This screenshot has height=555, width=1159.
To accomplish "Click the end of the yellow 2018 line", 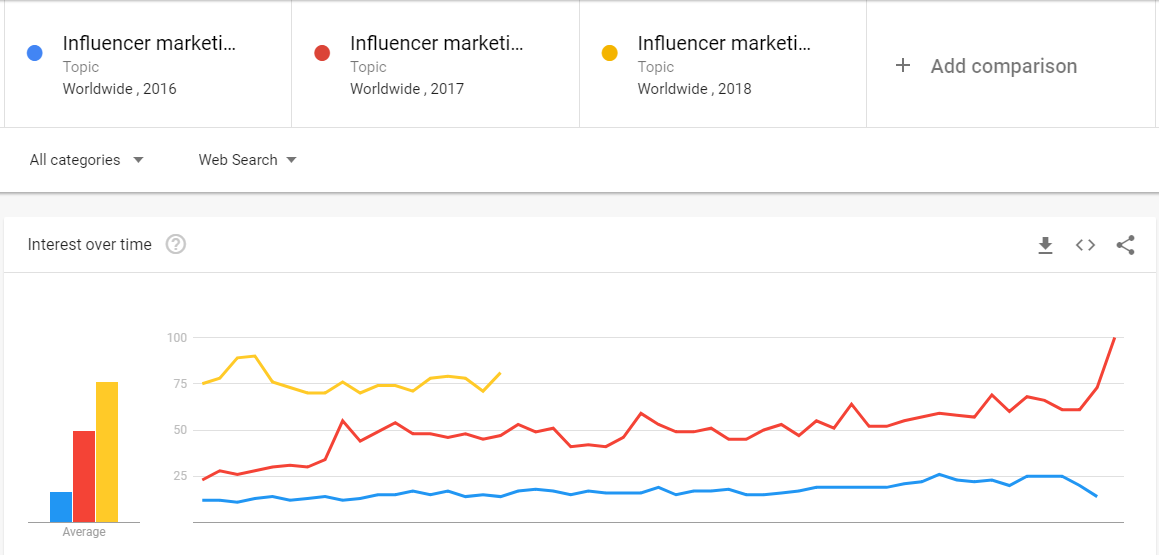I will 500,373.
